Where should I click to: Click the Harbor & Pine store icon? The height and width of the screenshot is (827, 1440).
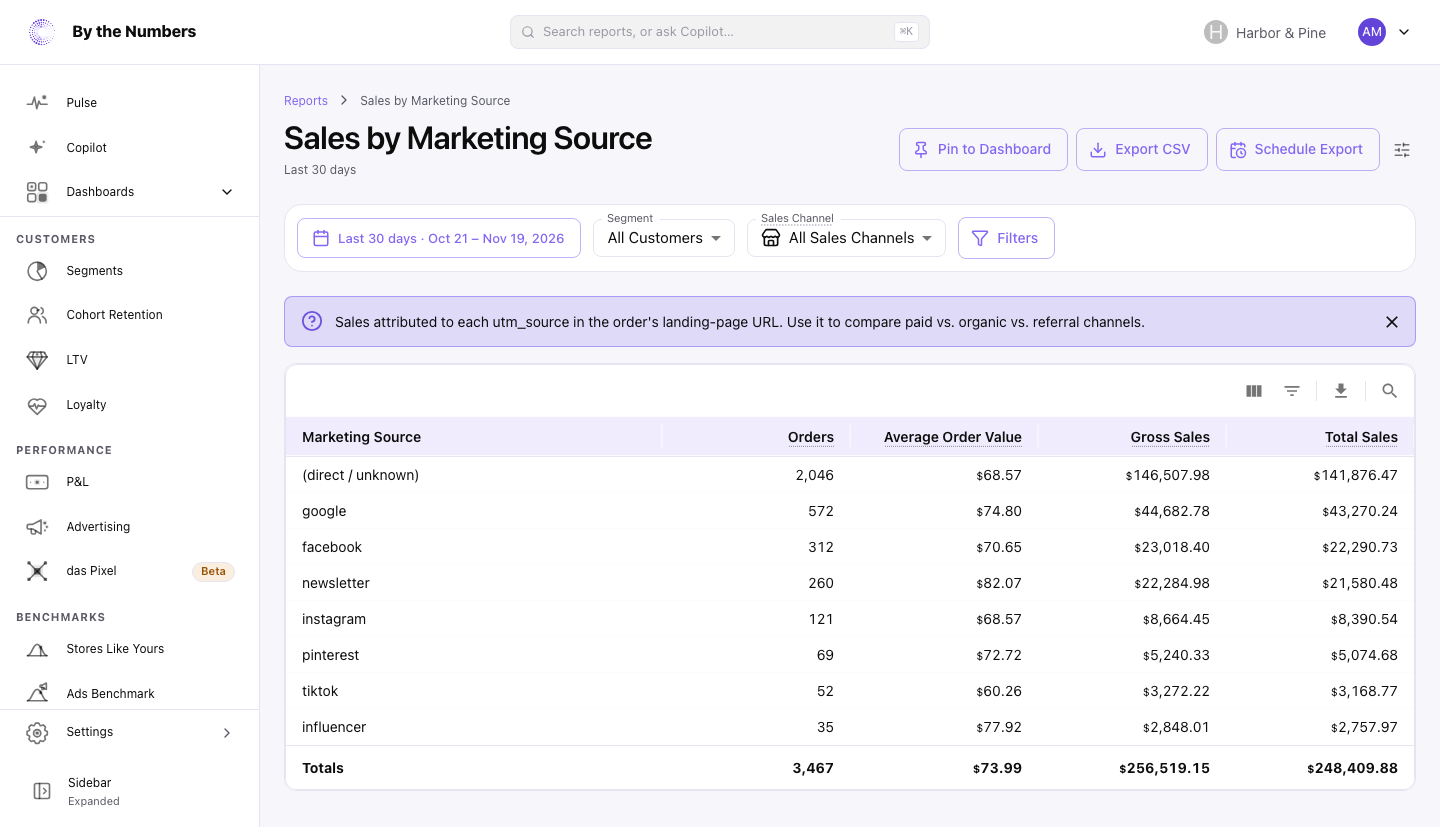point(1215,32)
